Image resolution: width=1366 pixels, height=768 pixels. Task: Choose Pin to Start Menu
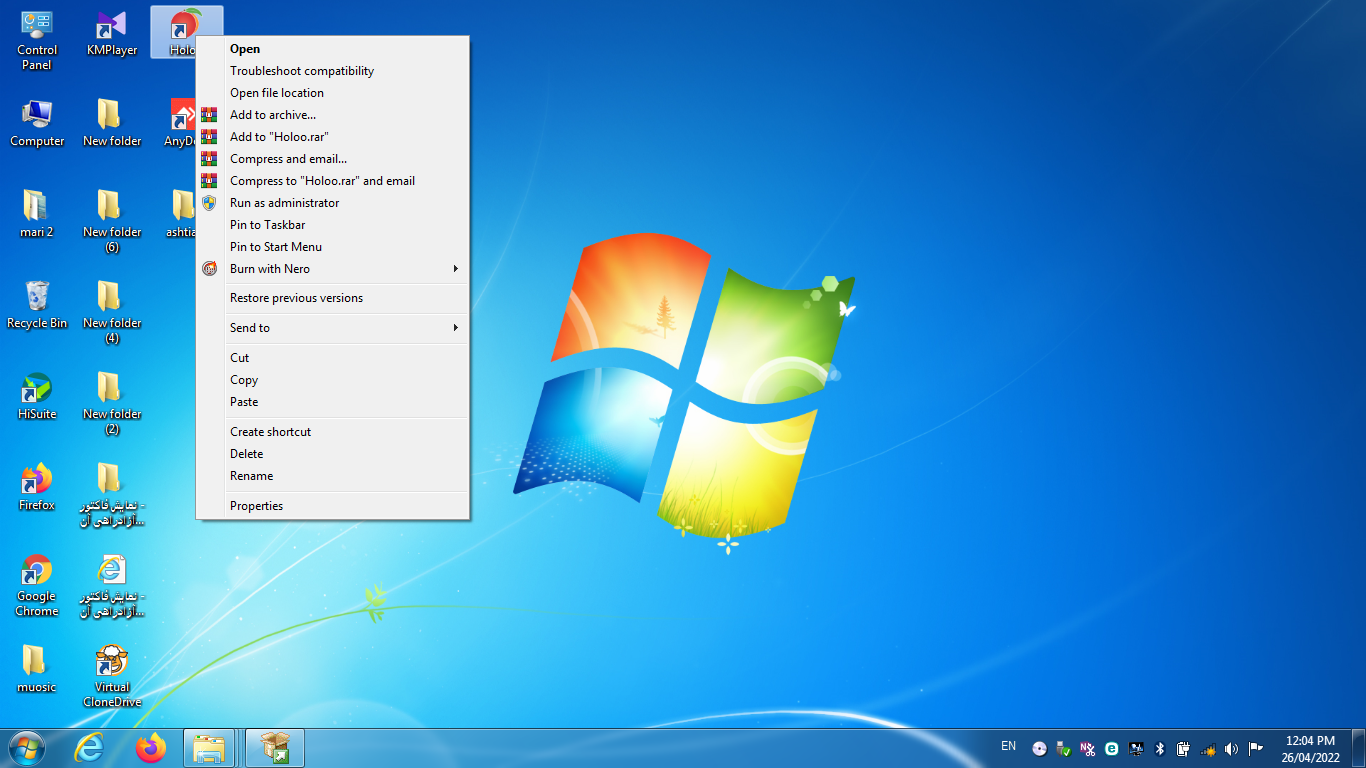pyautogui.click(x=333, y=247)
